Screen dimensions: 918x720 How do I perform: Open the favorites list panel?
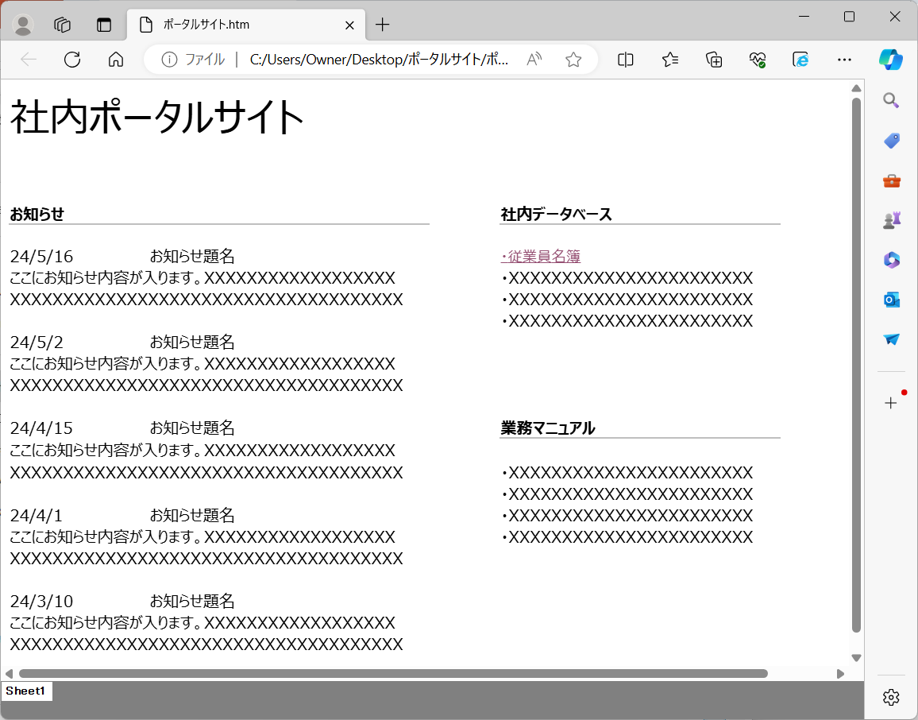point(670,60)
